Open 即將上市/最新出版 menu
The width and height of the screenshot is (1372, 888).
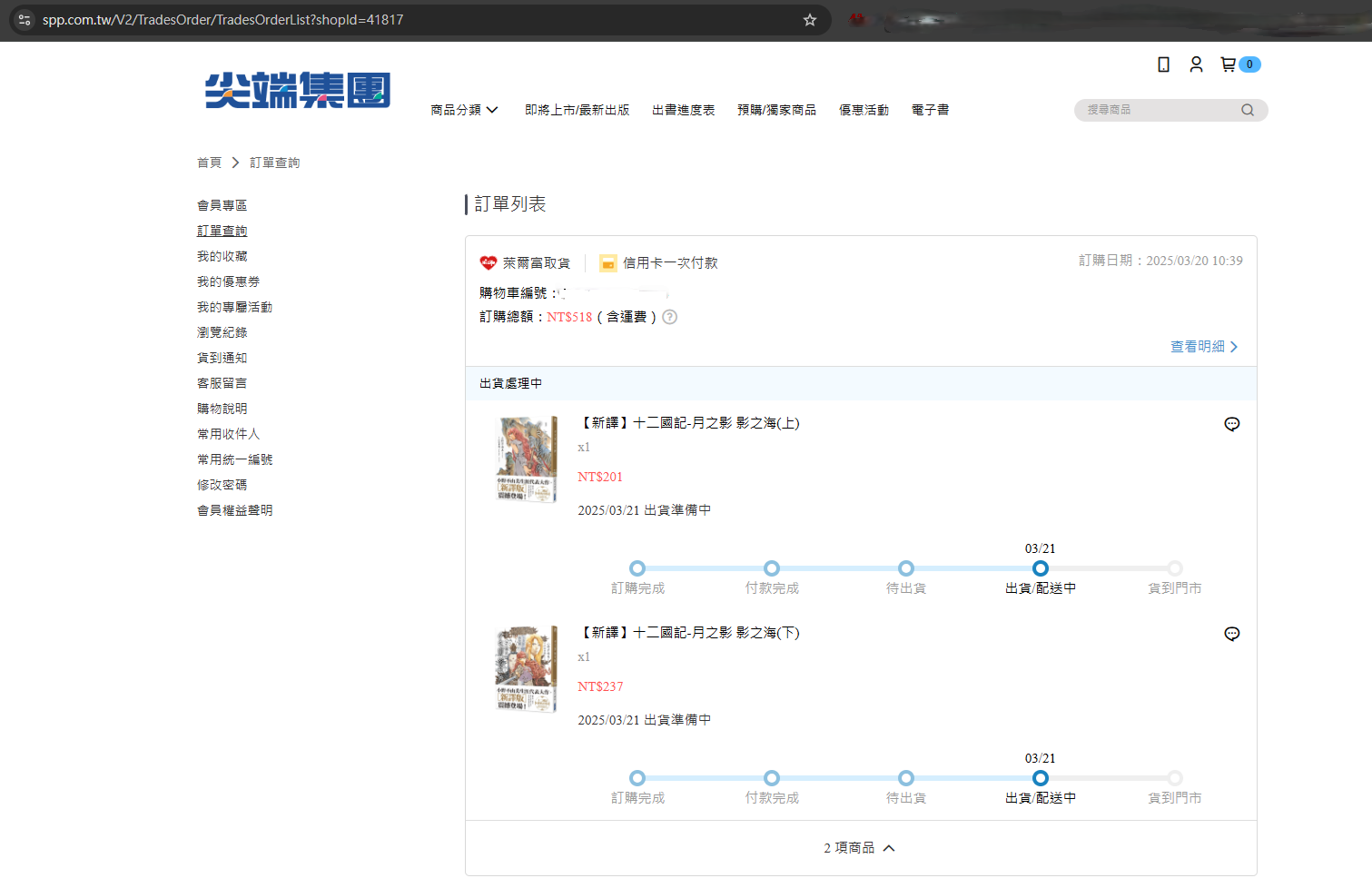pos(577,110)
